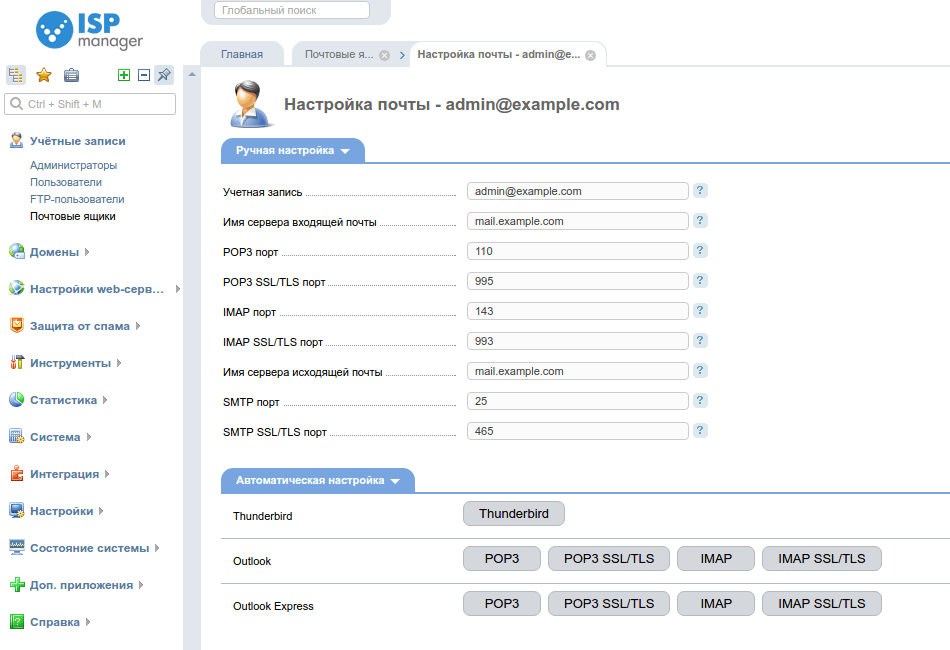
Task: Show the menu tree view icon
Action: pos(16,75)
